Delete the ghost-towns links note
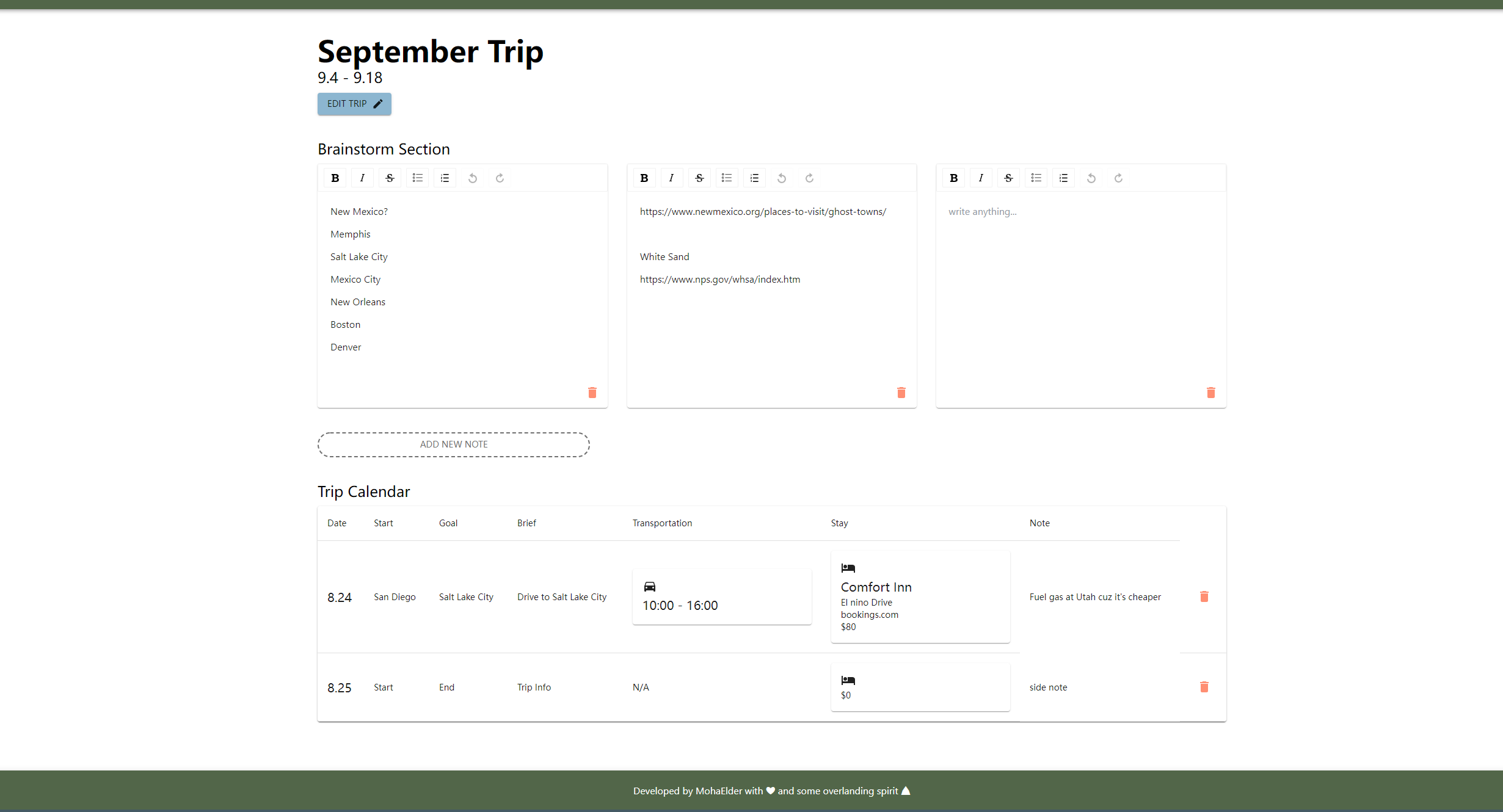1503x812 pixels. click(x=901, y=392)
